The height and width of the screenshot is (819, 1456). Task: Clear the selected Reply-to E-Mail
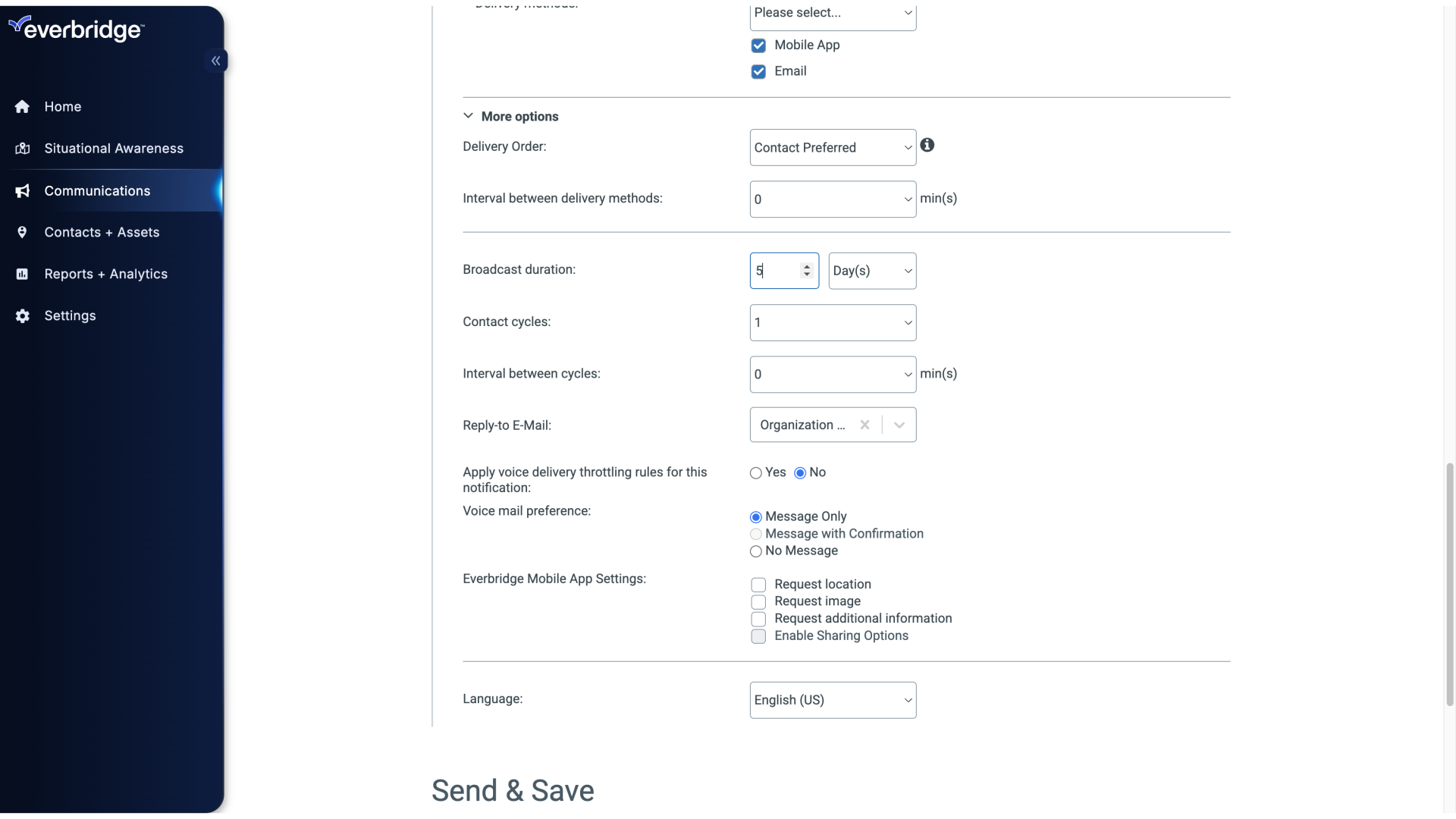pyautogui.click(x=864, y=425)
